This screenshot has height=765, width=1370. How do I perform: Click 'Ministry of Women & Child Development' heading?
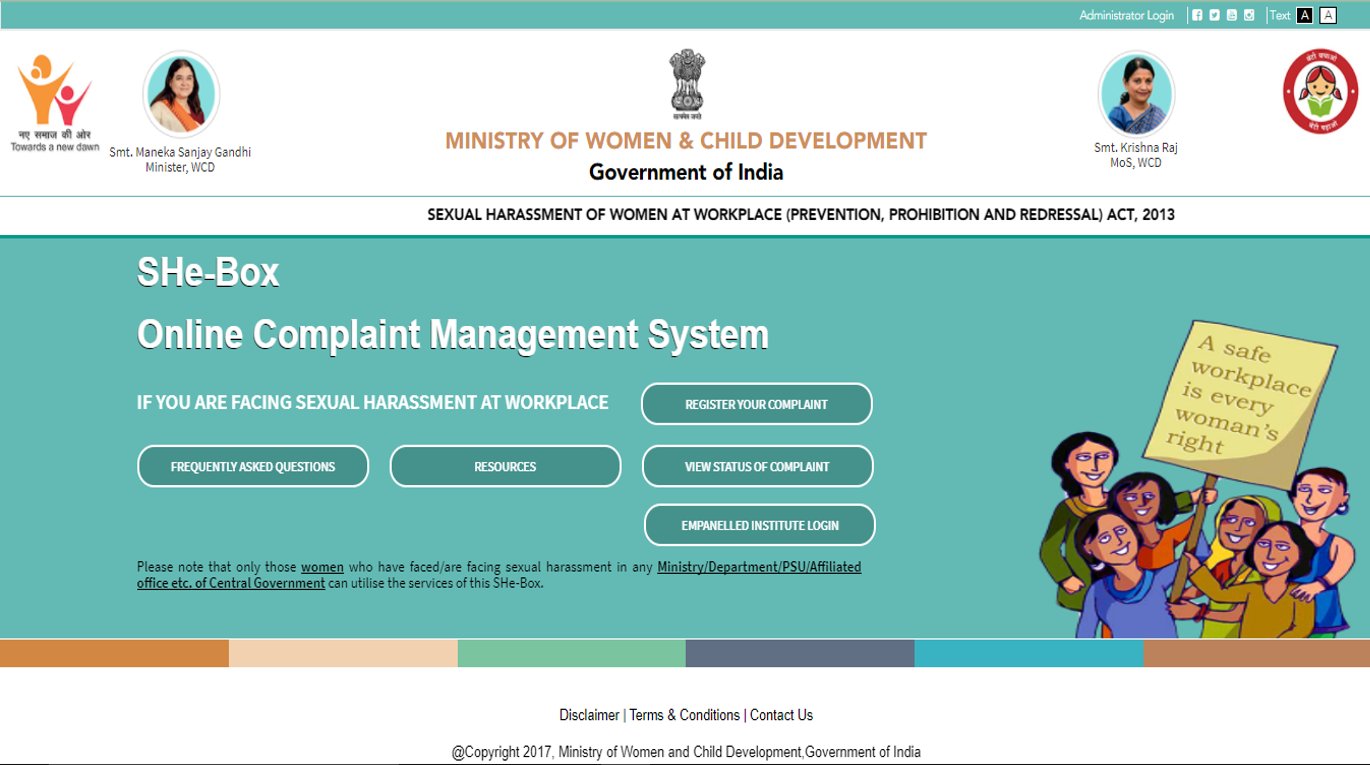click(x=686, y=141)
